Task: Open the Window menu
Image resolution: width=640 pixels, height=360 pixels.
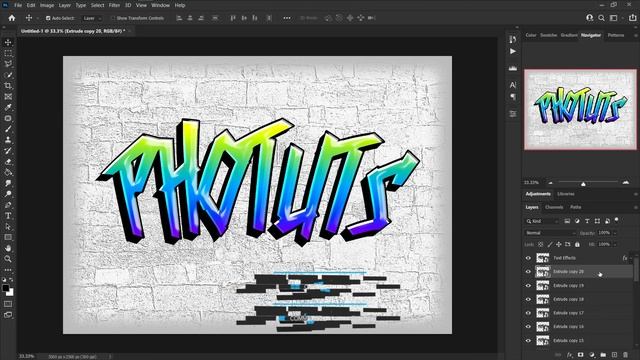Action: point(160,5)
